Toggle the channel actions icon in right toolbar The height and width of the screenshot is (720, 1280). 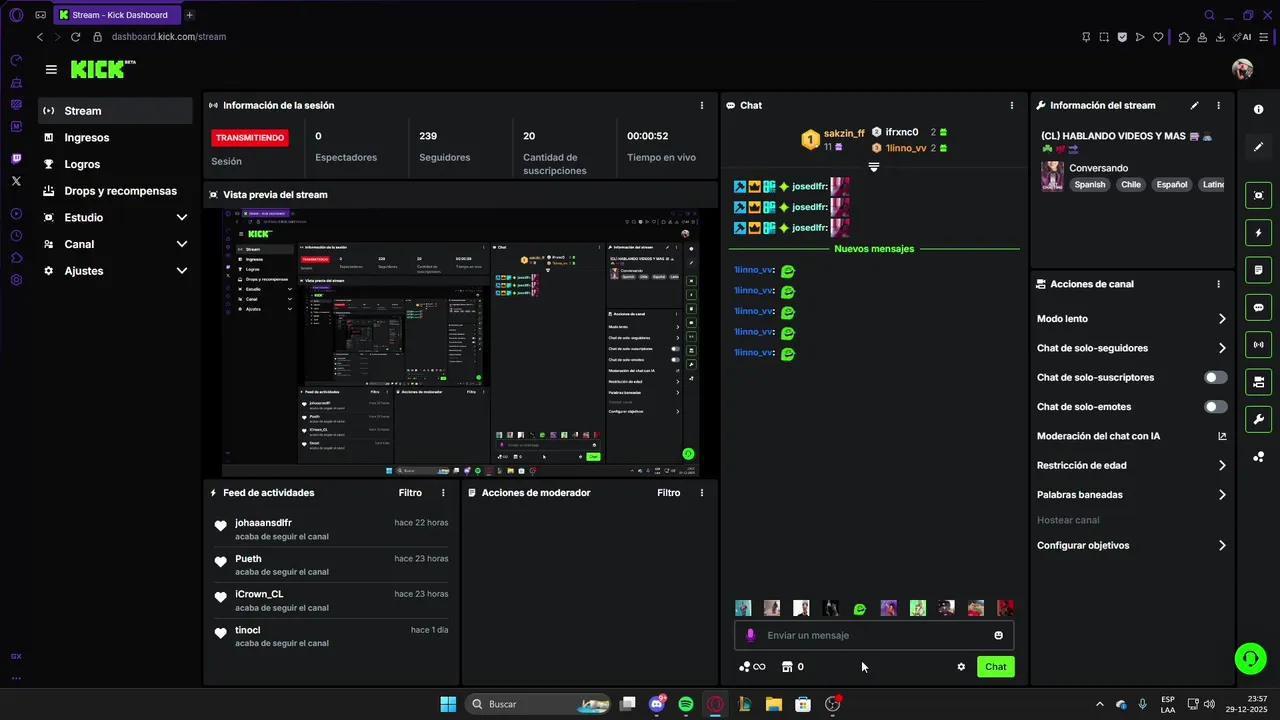coord(1258,382)
